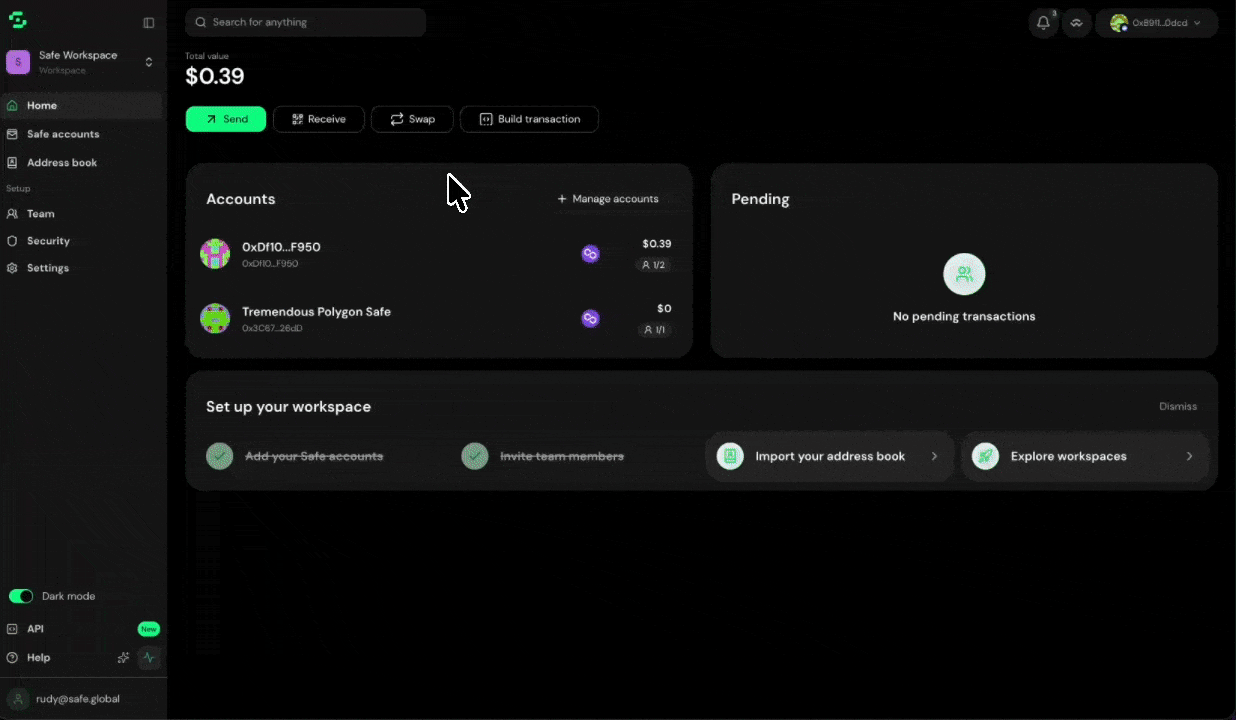Screen dimensions: 1236x720
Task: Open the Team page
Action: (82, 214)
